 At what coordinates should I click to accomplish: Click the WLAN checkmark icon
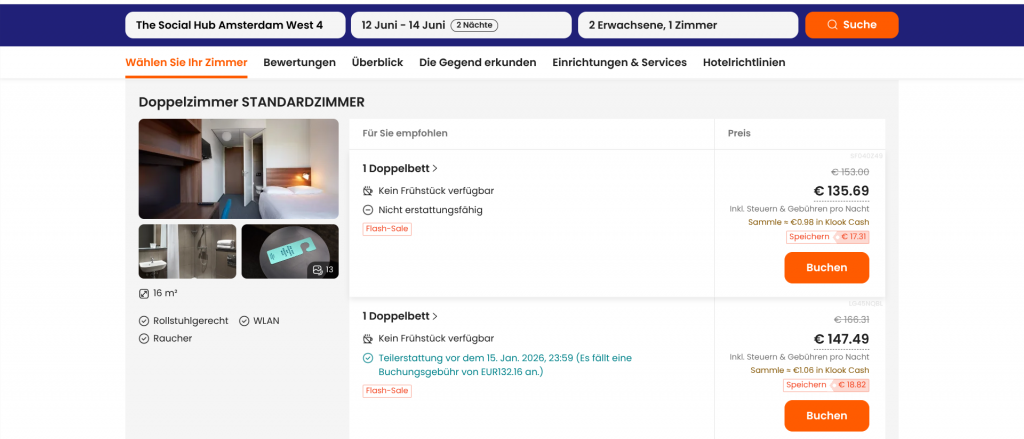click(x=244, y=321)
